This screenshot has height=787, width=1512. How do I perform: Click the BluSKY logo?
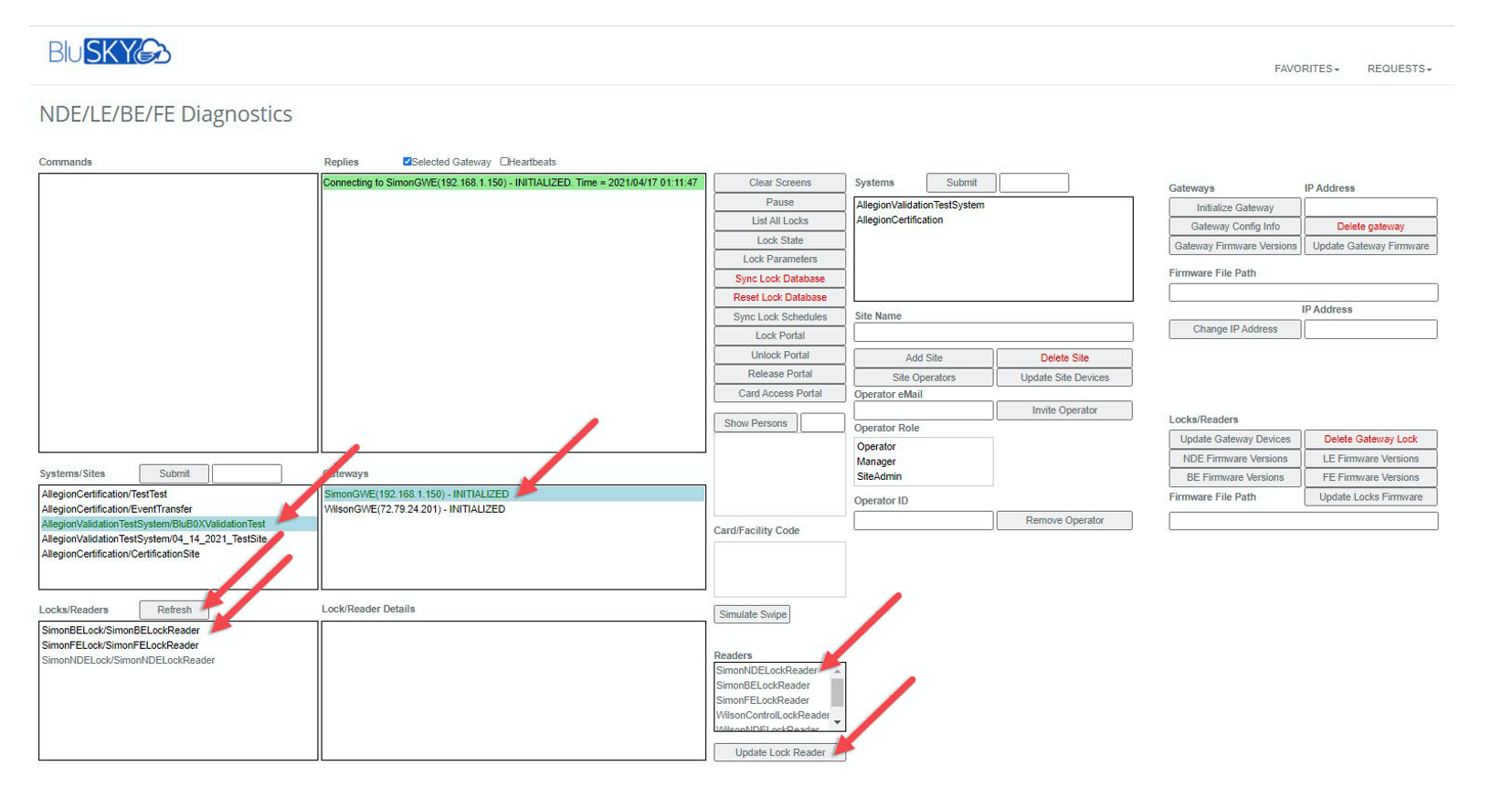click(109, 52)
